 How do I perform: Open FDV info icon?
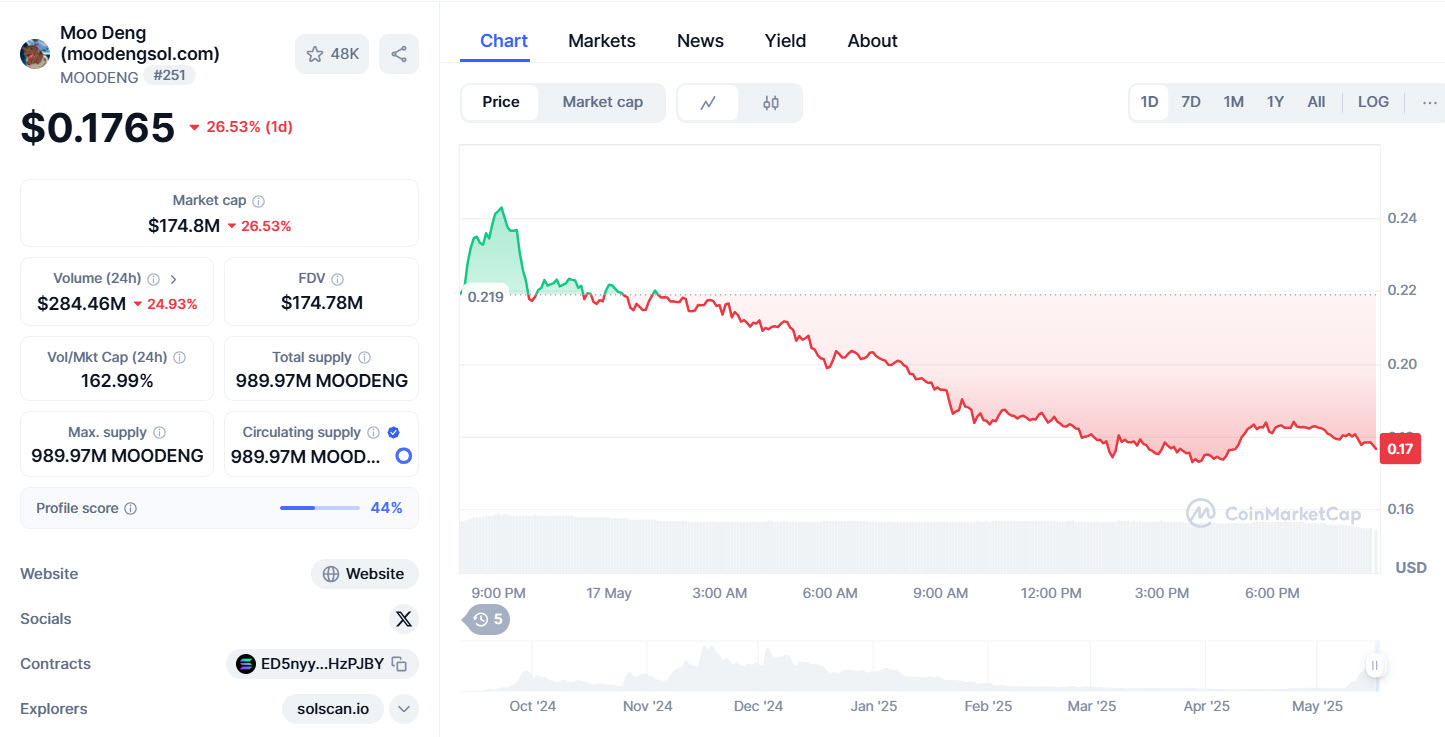click(337, 279)
